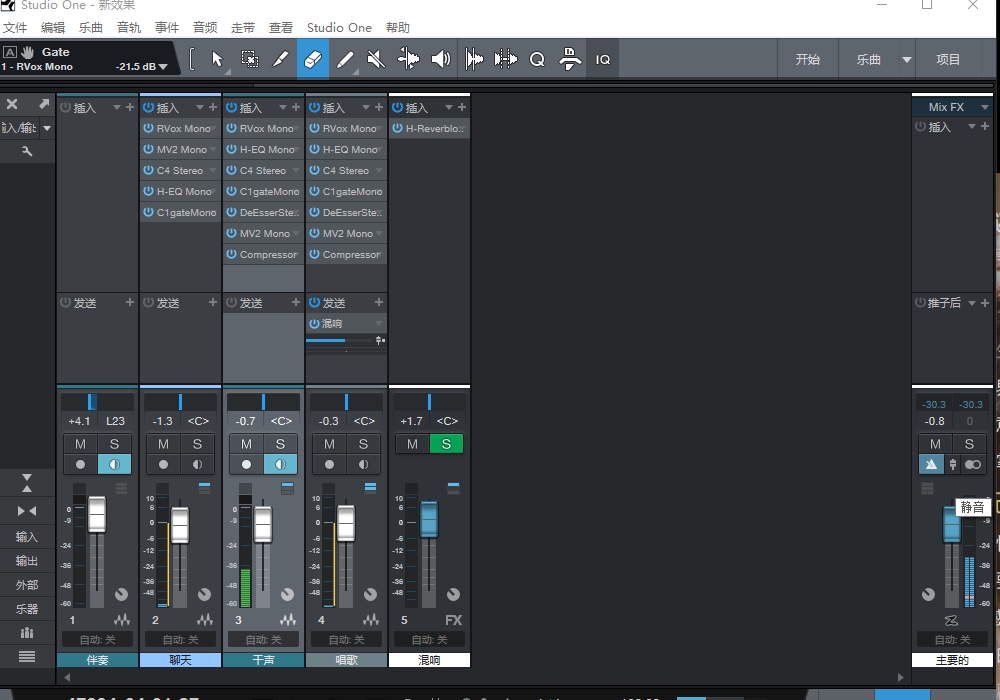Expand the 输入/输出 sidebar dropdown
This screenshot has width=1000, height=700.
tap(47, 128)
